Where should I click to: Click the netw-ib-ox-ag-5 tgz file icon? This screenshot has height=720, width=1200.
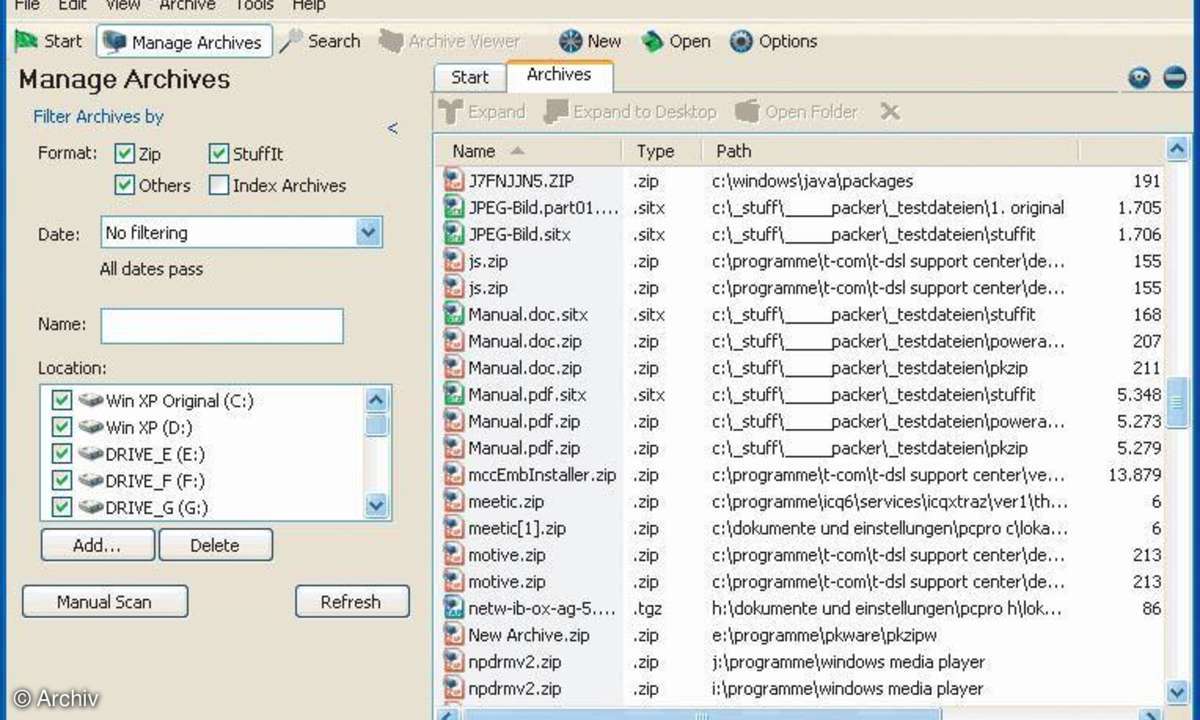[453, 608]
